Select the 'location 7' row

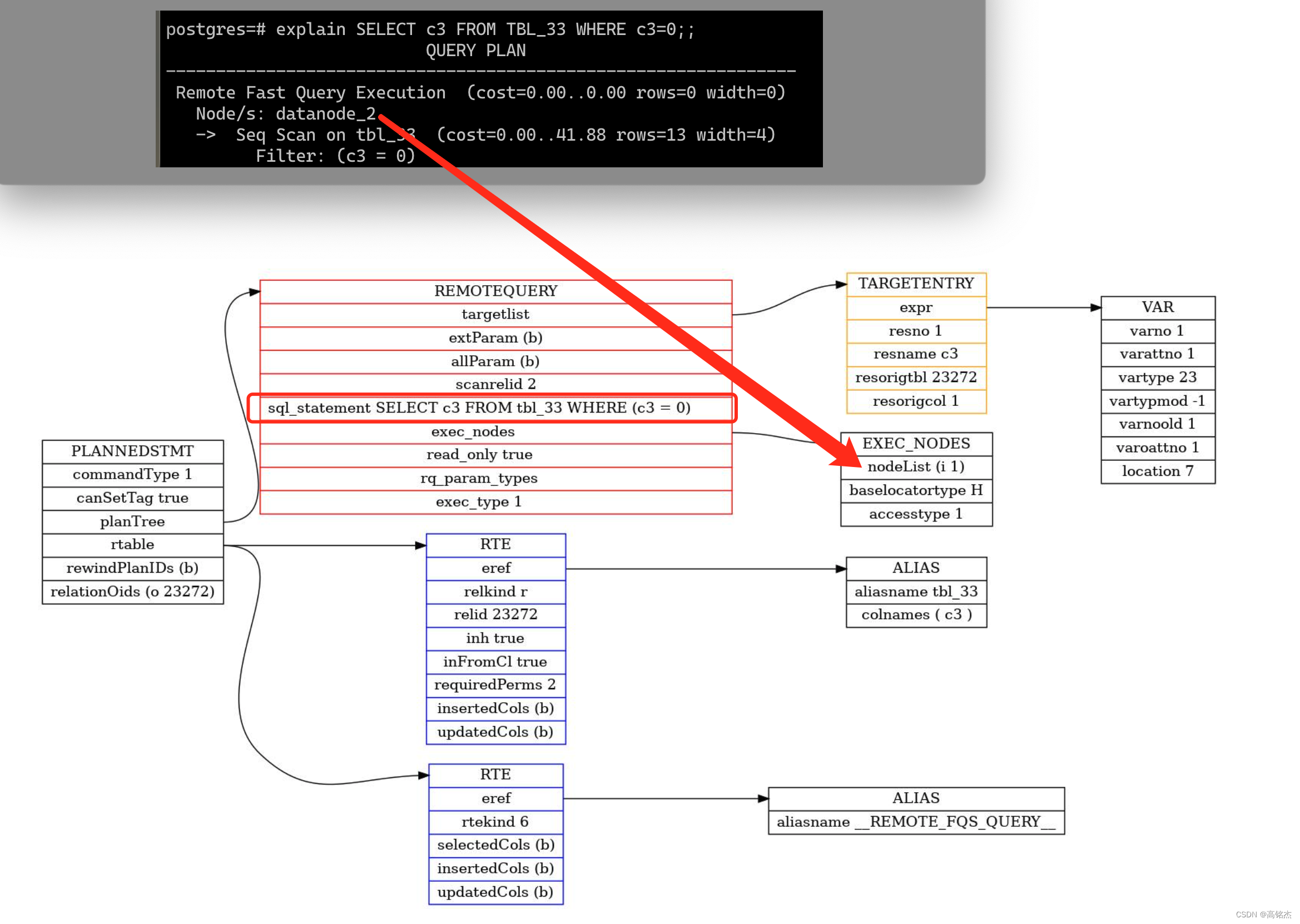tap(1158, 471)
